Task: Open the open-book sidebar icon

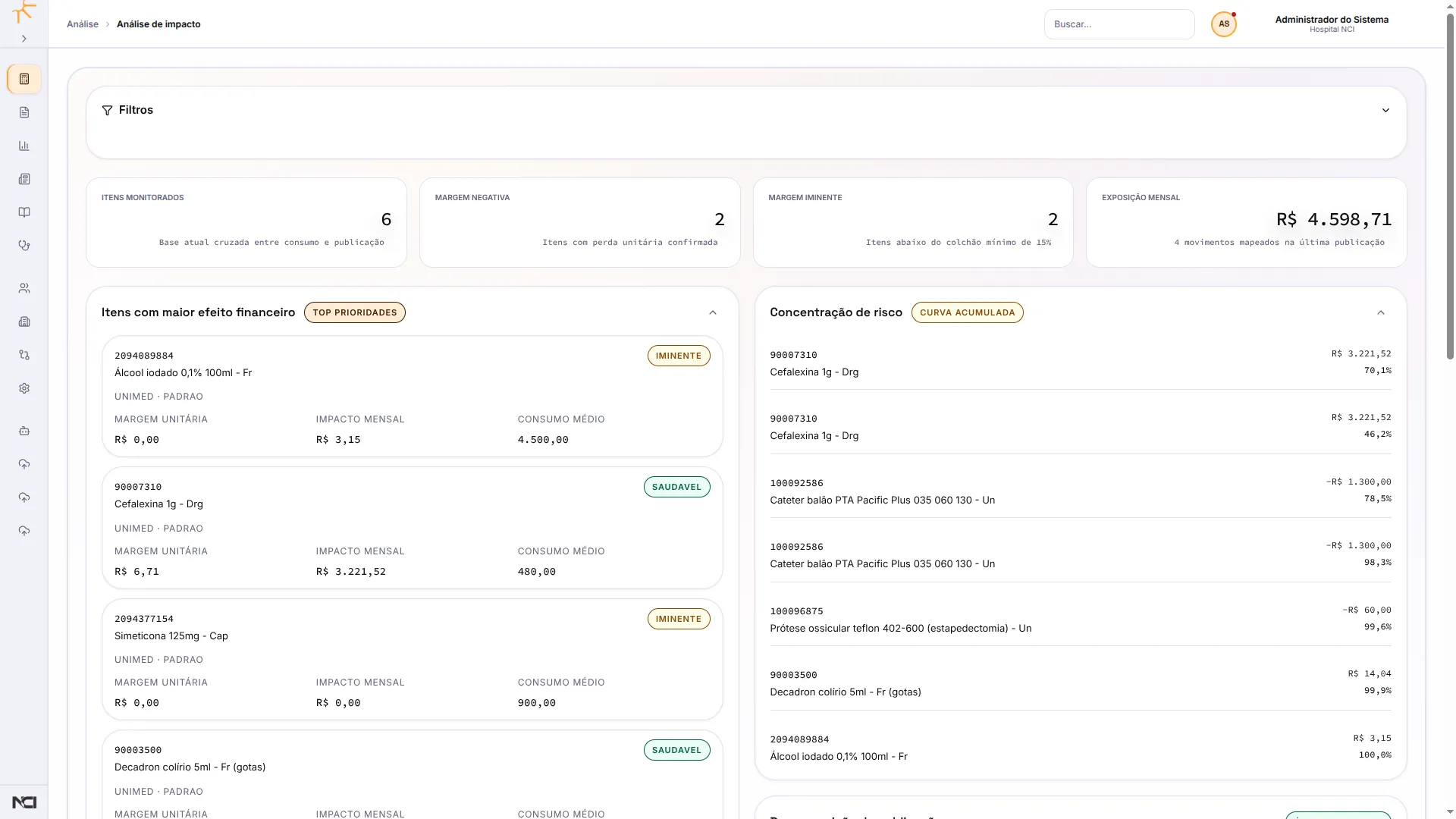Action: [x=24, y=212]
